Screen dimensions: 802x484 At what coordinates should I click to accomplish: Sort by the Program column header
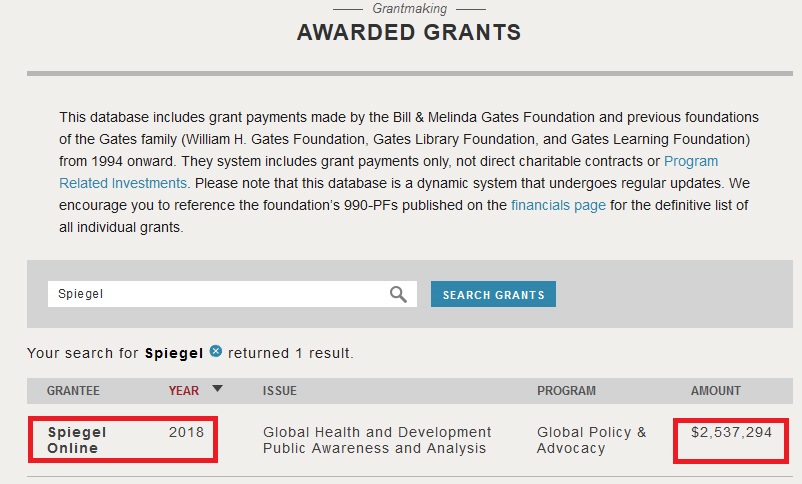click(x=566, y=391)
